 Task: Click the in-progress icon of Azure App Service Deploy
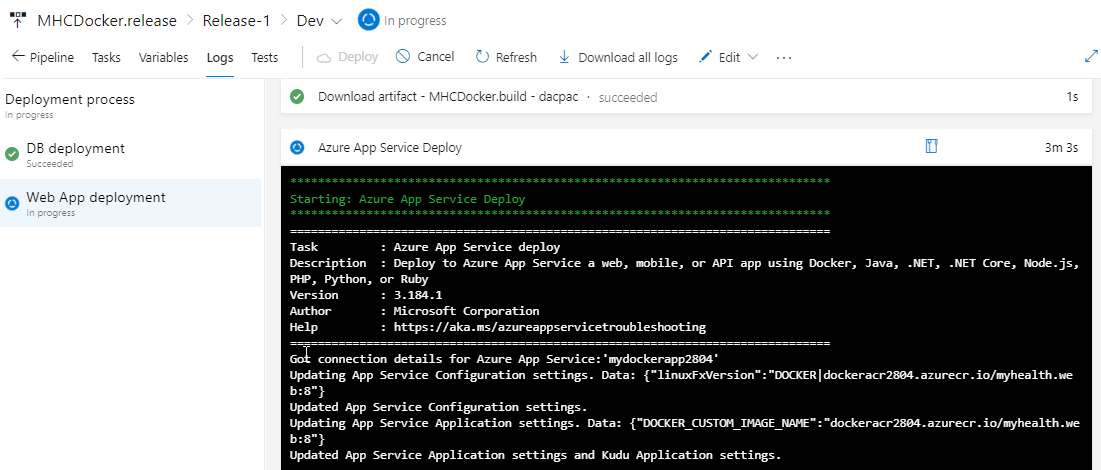pos(297,148)
